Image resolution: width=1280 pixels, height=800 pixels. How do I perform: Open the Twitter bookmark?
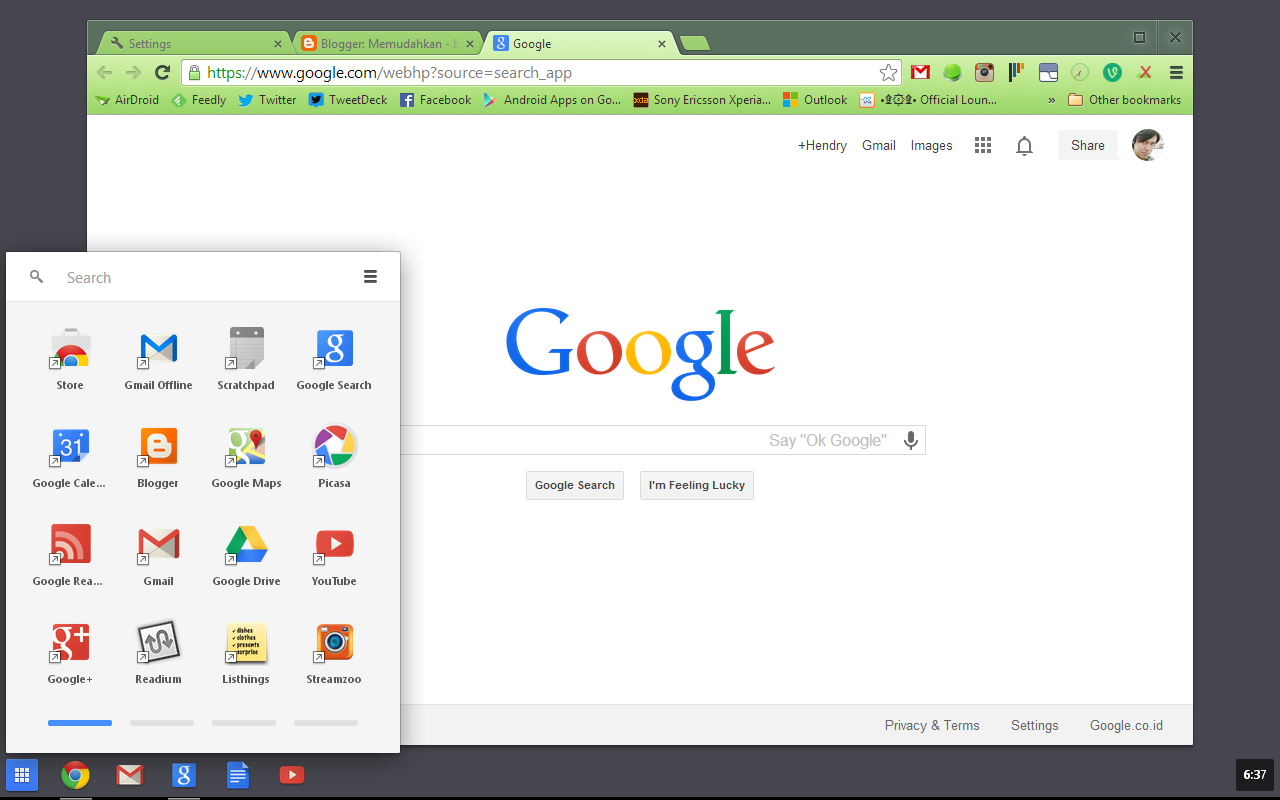point(267,100)
